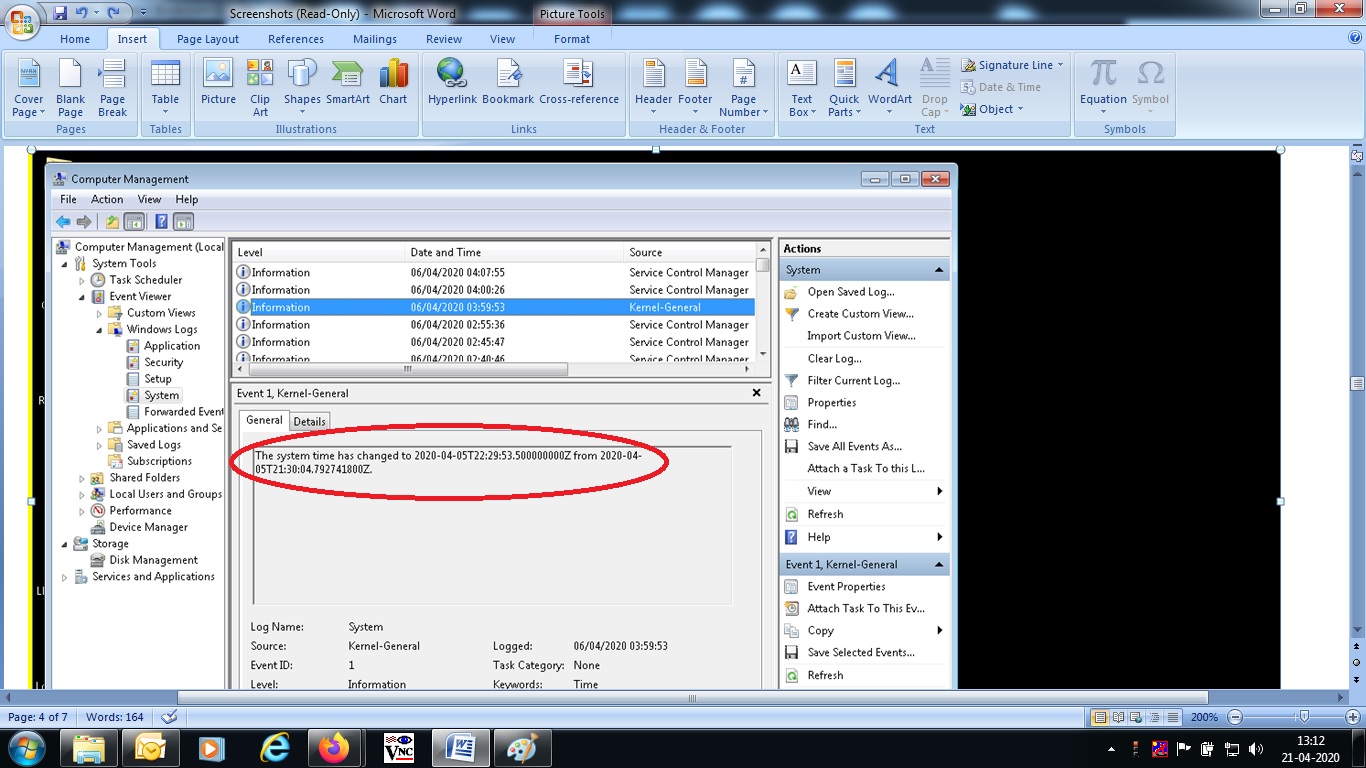Open the Page Number options
1366x768 pixels.
click(x=743, y=88)
